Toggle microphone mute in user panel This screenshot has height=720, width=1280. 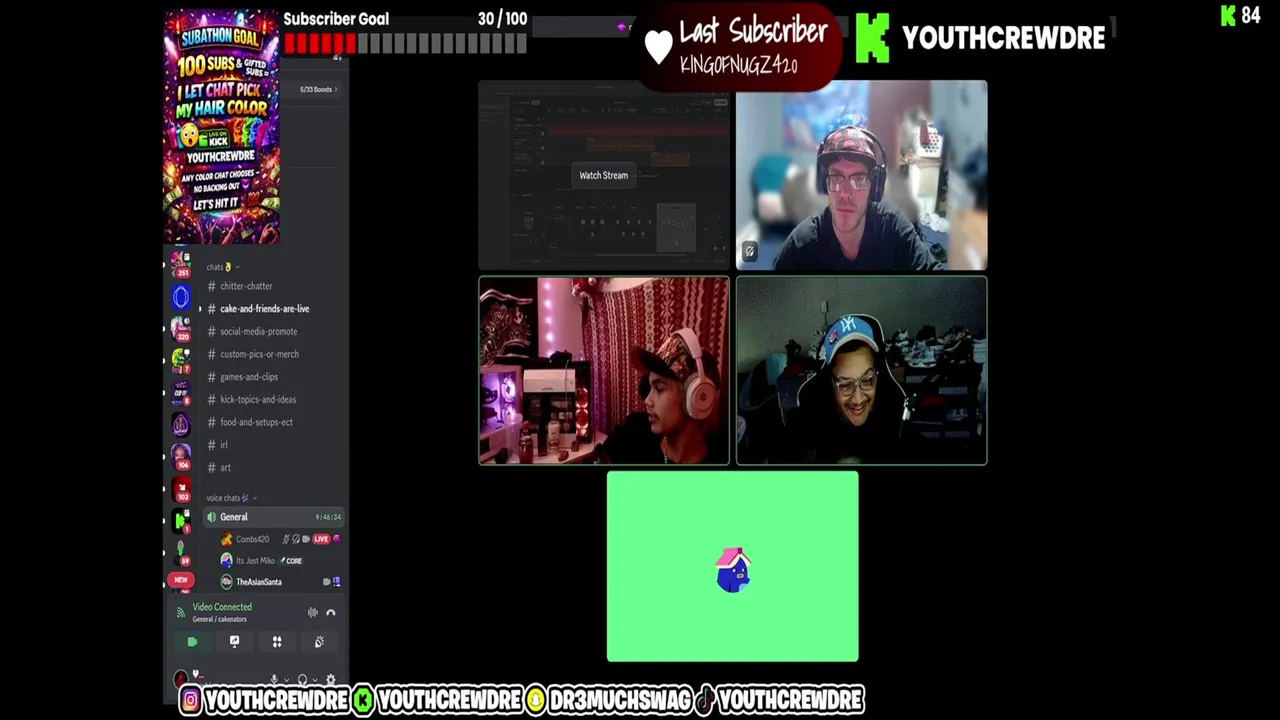click(274, 680)
